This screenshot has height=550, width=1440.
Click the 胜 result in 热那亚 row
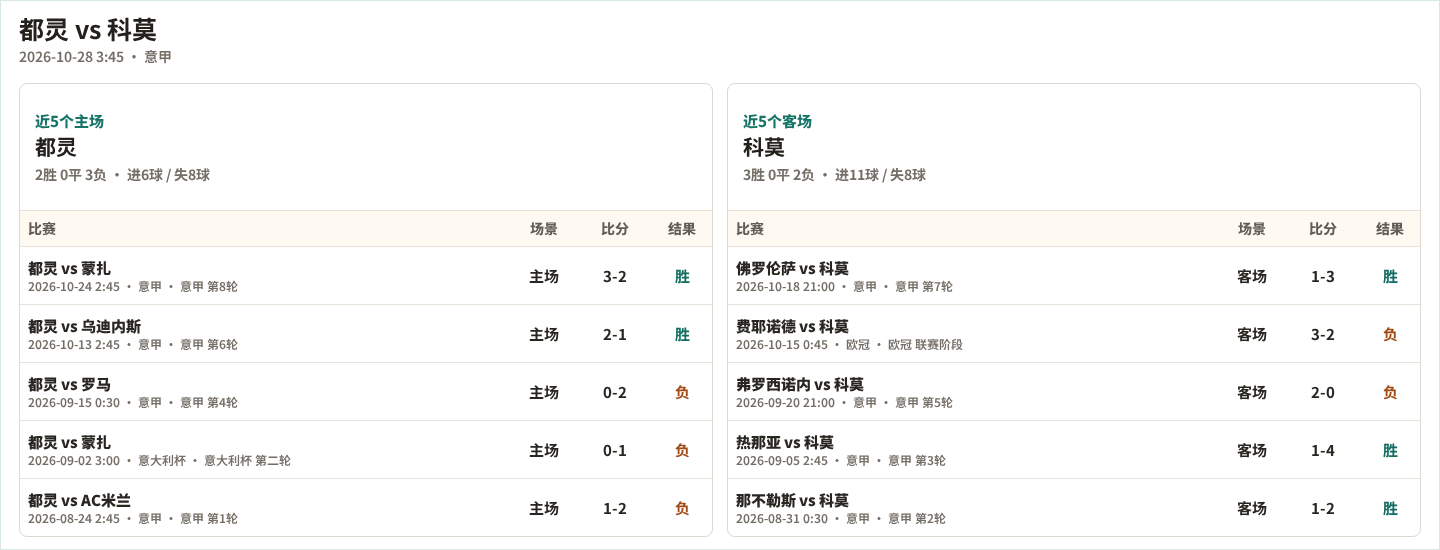[x=1390, y=450]
